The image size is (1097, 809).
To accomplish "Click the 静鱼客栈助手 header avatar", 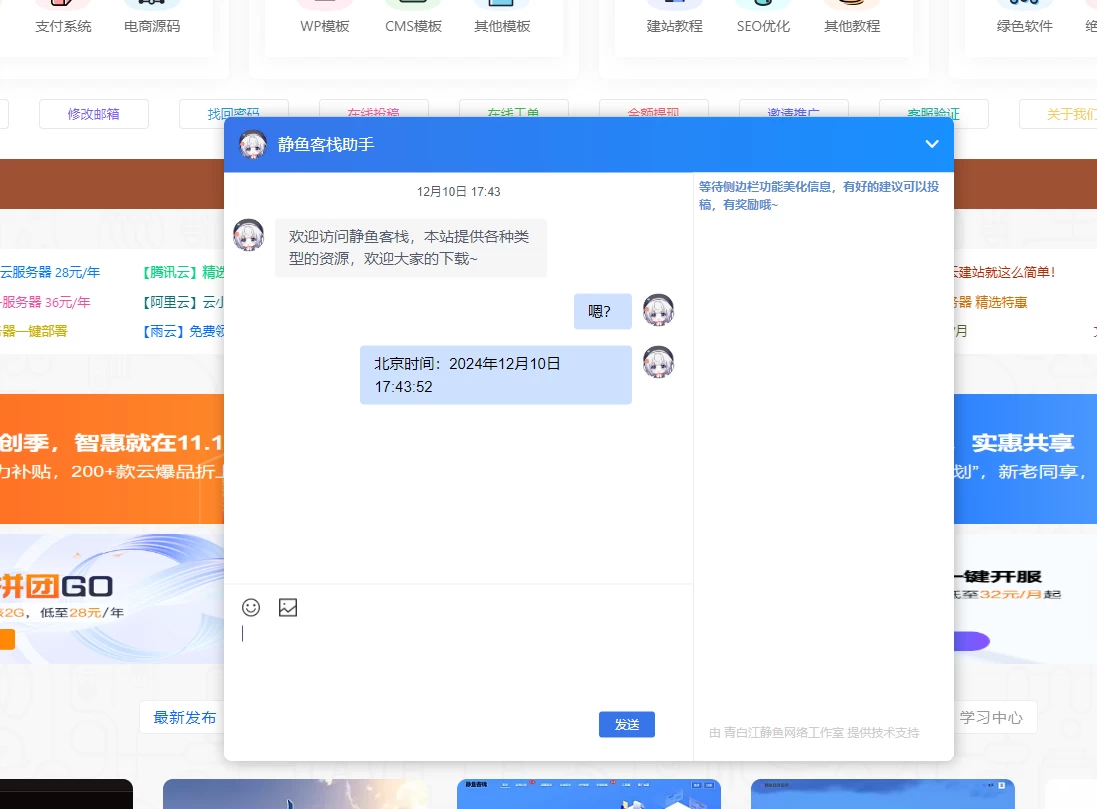I will [x=253, y=145].
